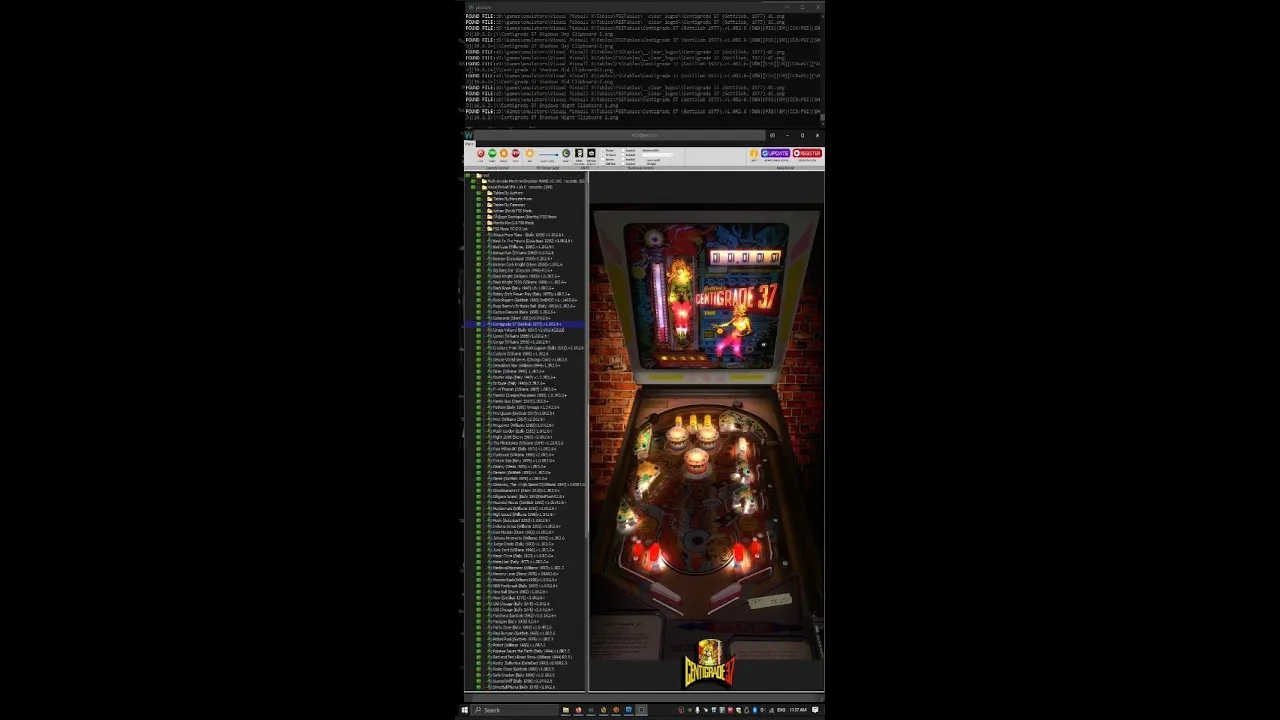Screen dimensions: 1280x720
Task: Click the Windows Start button
Action: point(465,710)
